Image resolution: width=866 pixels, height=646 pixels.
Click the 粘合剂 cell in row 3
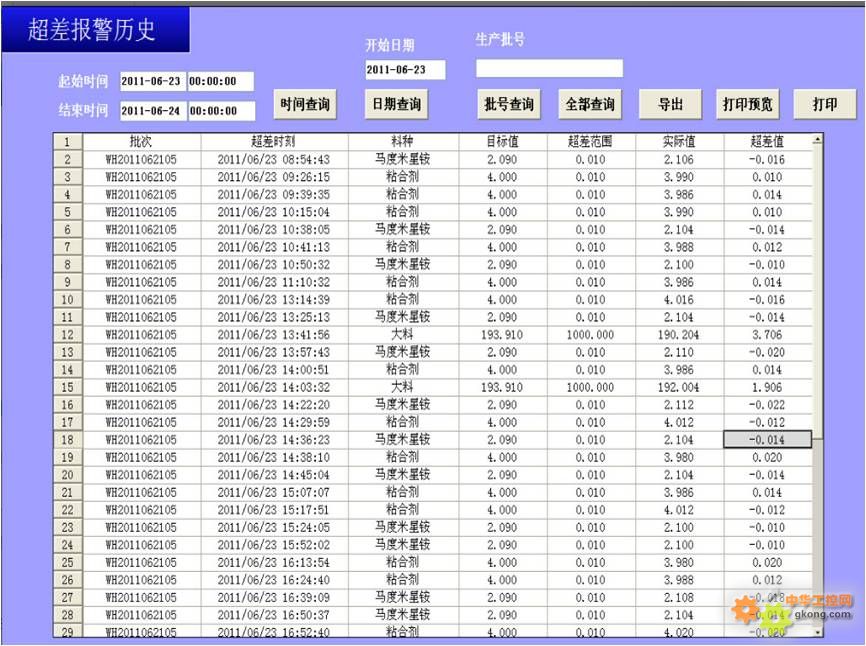[403, 177]
